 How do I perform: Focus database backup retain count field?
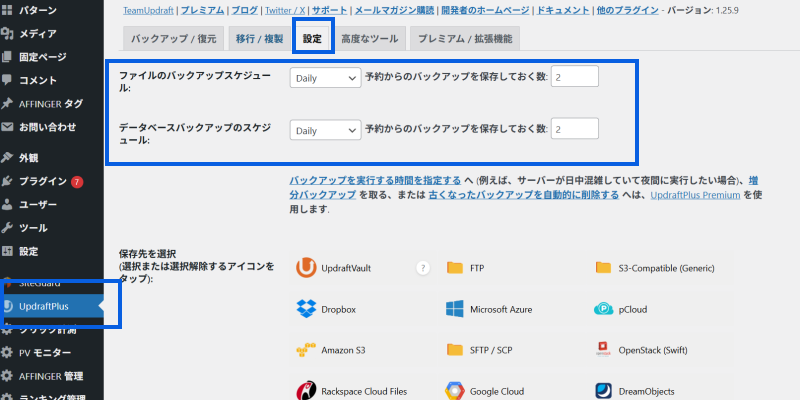pyautogui.click(x=574, y=129)
